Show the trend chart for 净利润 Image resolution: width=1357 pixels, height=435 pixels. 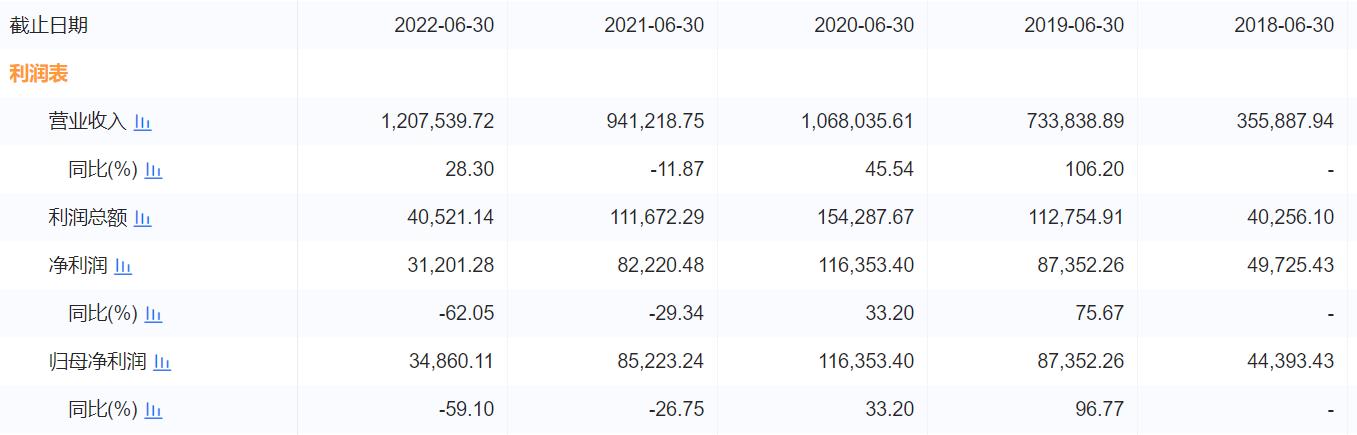point(124,266)
